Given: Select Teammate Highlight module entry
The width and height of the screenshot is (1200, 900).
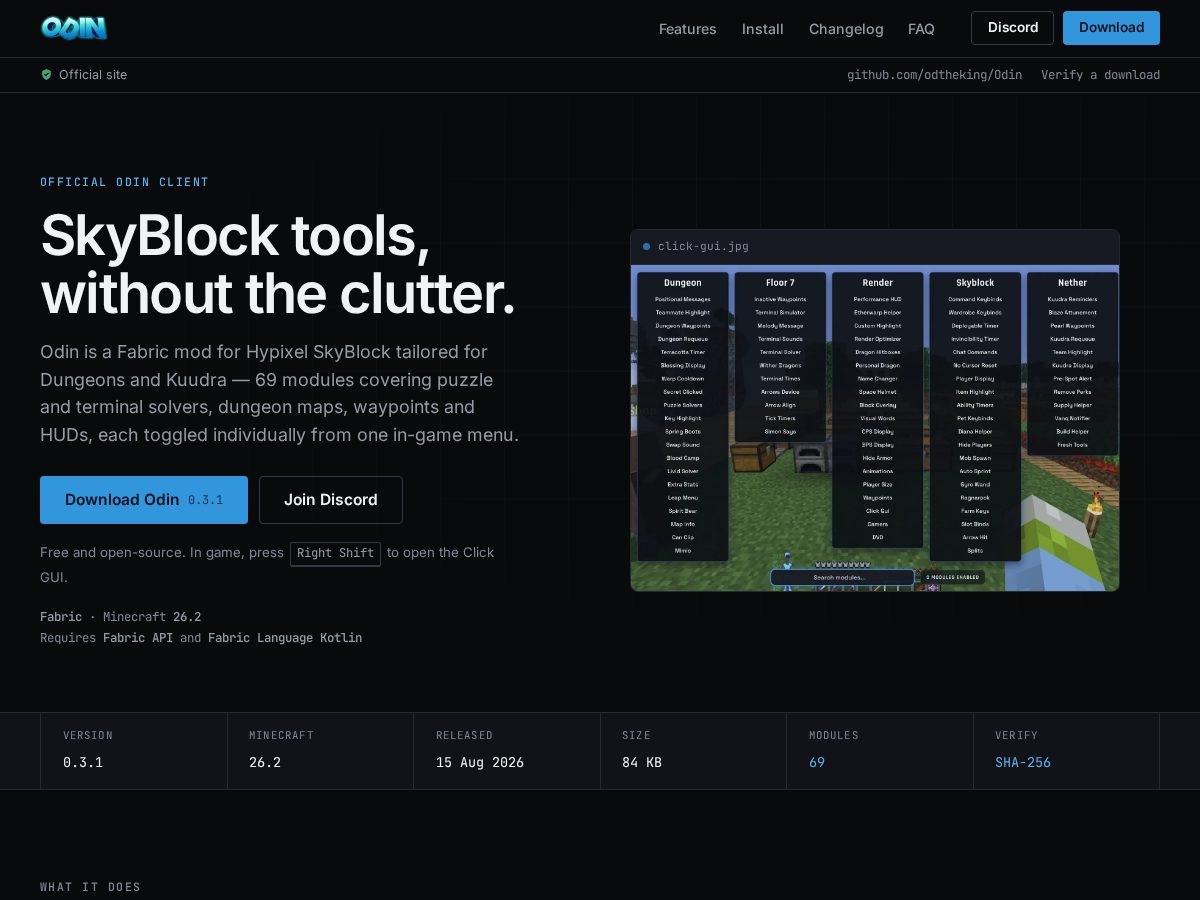Looking at the screenshot, I should [683, 312].
